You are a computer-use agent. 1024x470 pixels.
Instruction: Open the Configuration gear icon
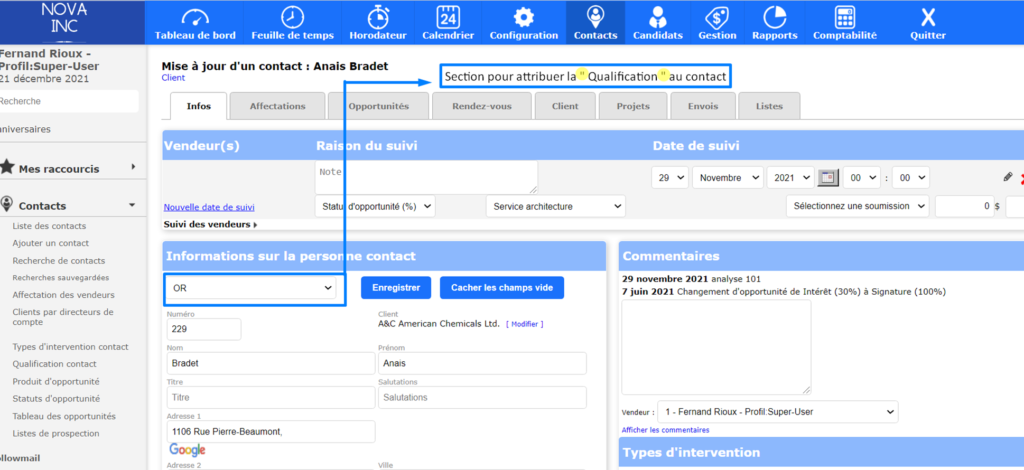coord(523,18)
